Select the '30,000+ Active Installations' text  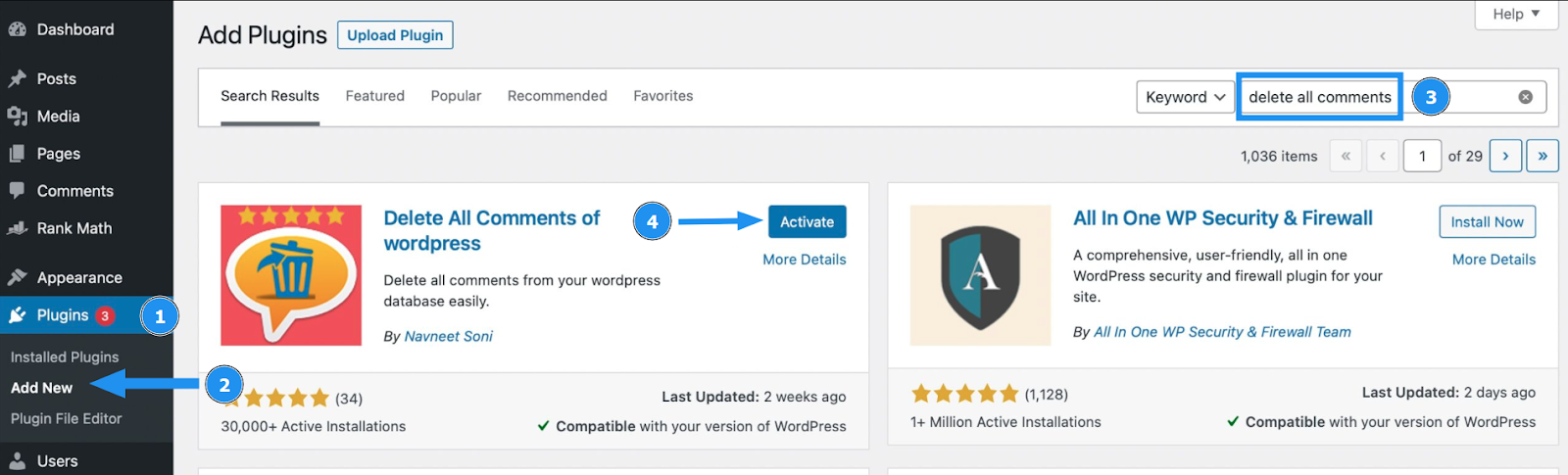[x=314, y=426]
